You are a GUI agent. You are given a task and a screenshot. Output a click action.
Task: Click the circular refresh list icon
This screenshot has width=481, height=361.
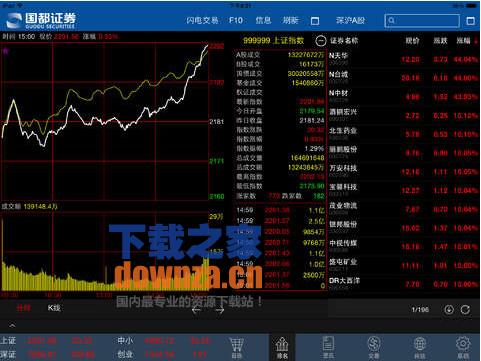click(x=465, y=310)
